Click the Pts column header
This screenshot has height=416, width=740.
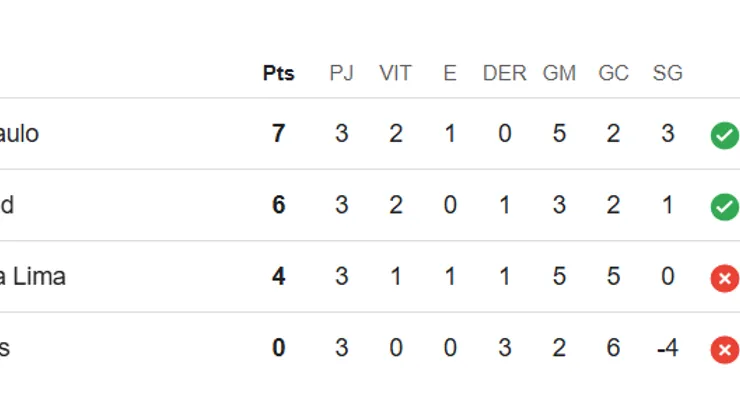(278, 74)
